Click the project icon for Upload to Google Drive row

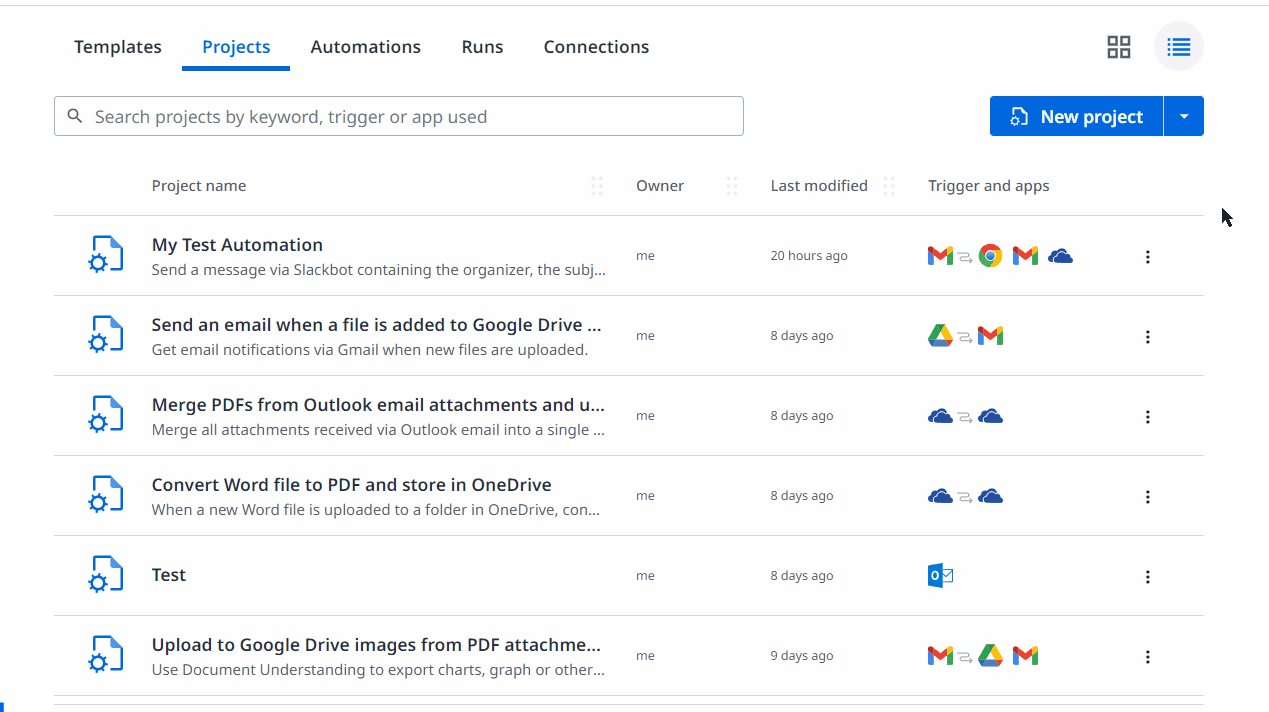click(x=106, y=655)
